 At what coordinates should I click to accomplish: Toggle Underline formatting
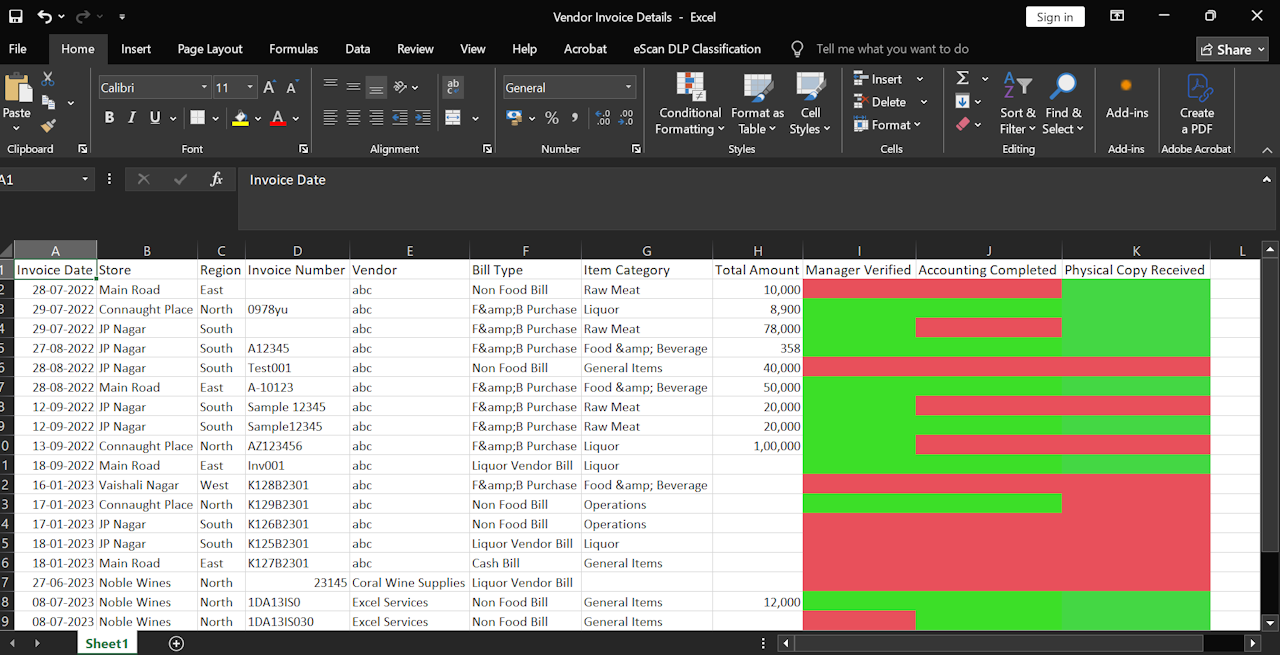click(x=155, y=118)
